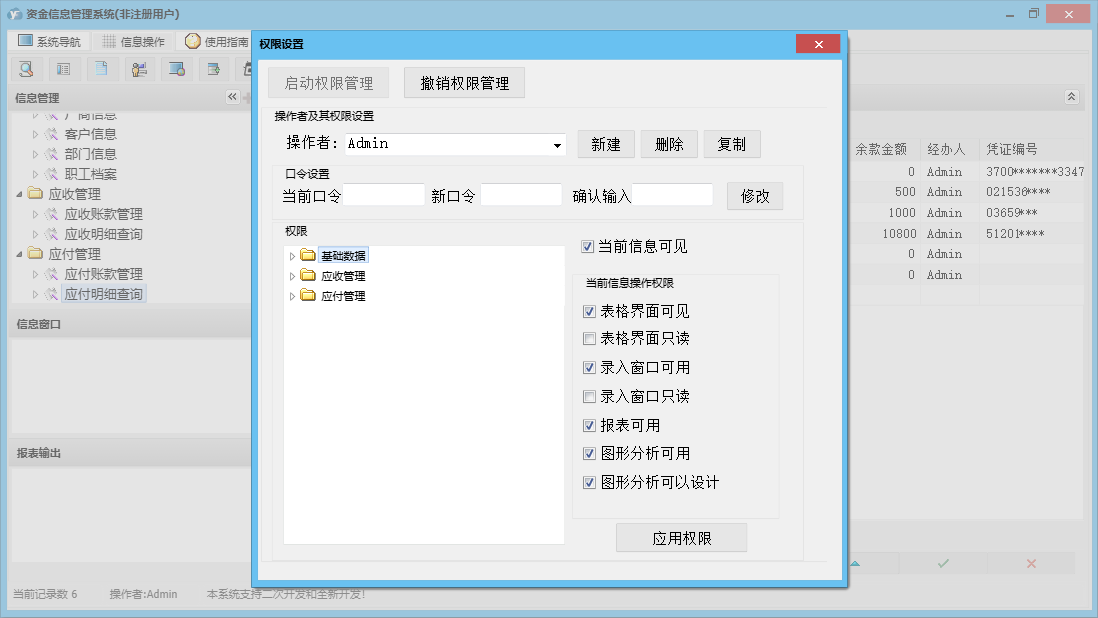Expand 基础数据 node in permissions tree
The height and width of the screenshot is (618, 1098).
292,256
